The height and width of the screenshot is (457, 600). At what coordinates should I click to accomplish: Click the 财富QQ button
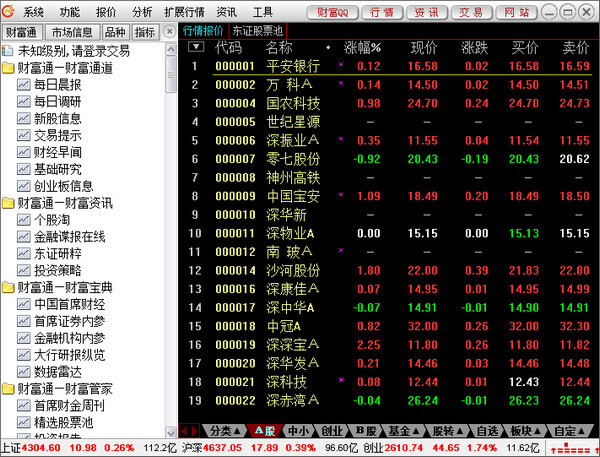coord(333,13)
